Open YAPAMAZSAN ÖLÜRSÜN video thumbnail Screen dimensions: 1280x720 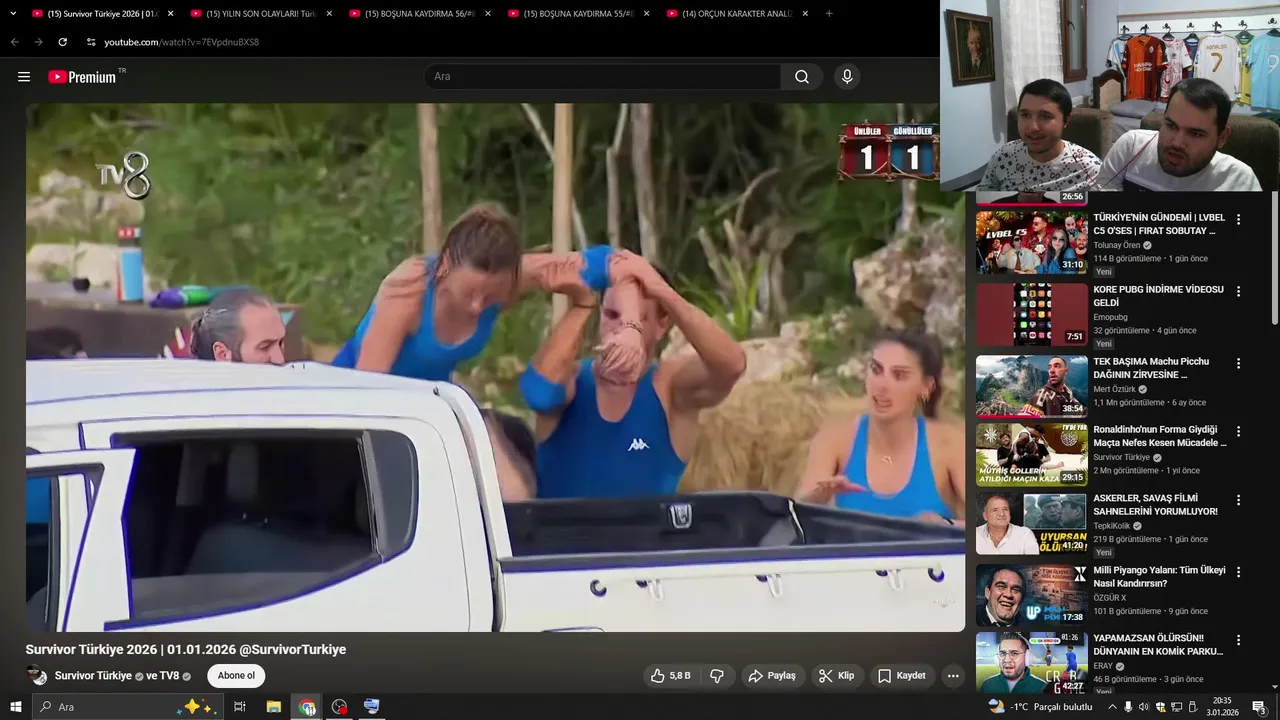point(1032,663)
